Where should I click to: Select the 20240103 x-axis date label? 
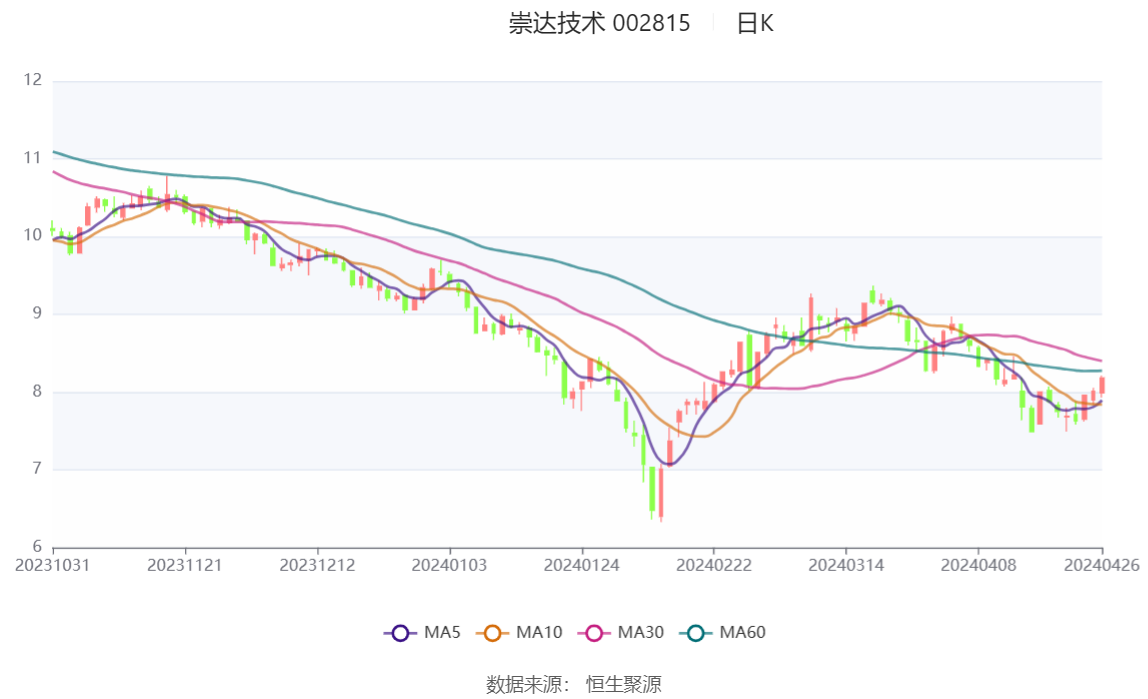click(450, 565)
